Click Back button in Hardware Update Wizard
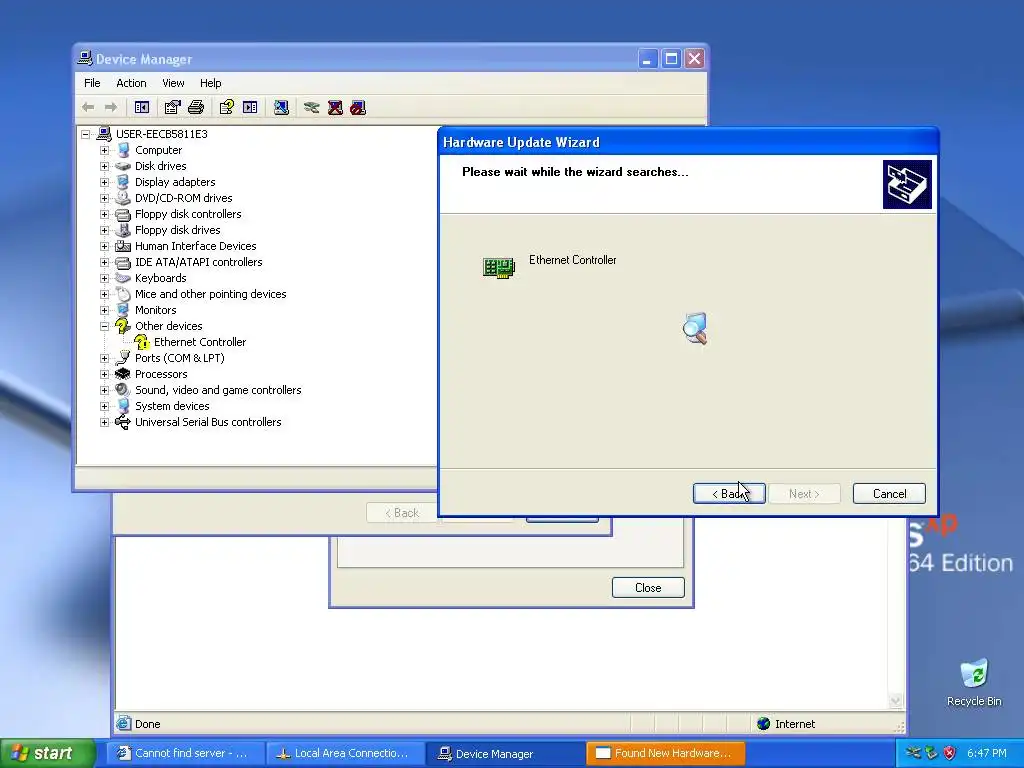This screenshot has height=768, width=1024. 729,494
